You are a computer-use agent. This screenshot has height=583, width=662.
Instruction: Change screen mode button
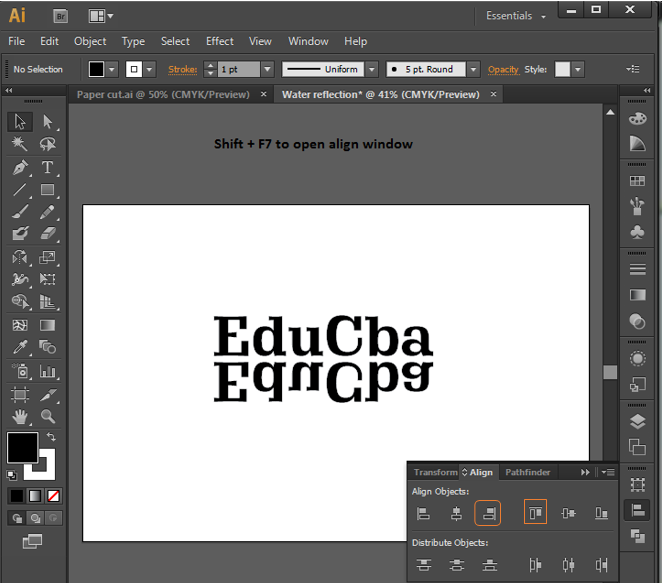point(33,541)
